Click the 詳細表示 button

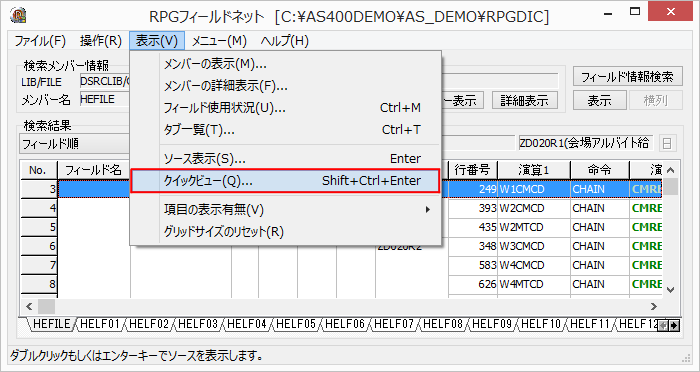(525, 100)
